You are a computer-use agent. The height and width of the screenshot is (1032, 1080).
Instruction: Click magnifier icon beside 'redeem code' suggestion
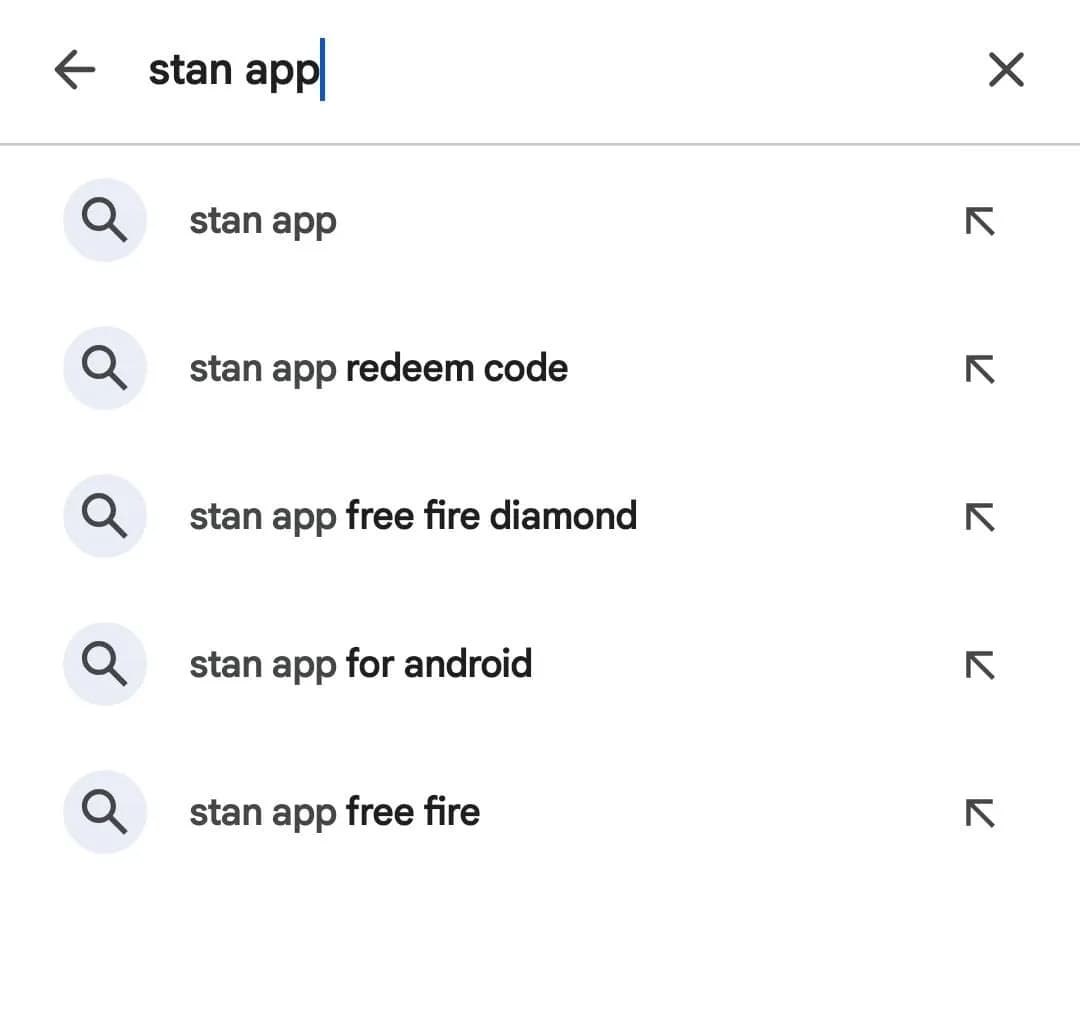[x=104, y=369]
